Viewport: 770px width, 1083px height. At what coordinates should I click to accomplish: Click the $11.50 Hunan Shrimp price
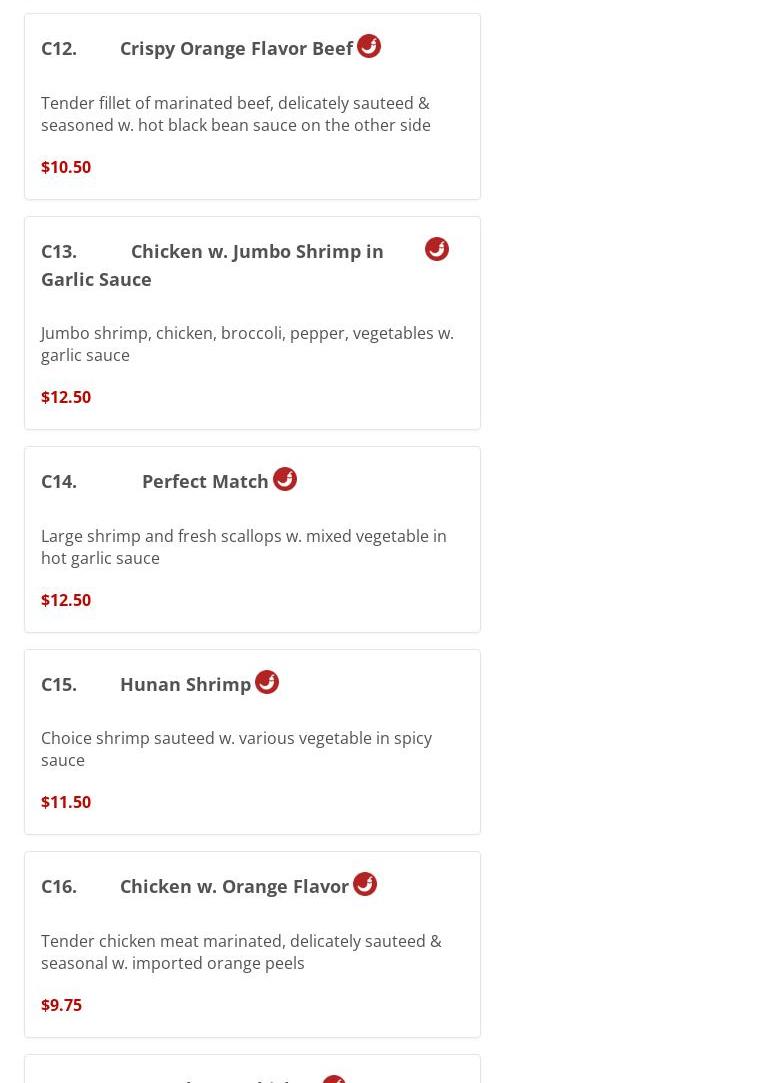tap(66, 802)
